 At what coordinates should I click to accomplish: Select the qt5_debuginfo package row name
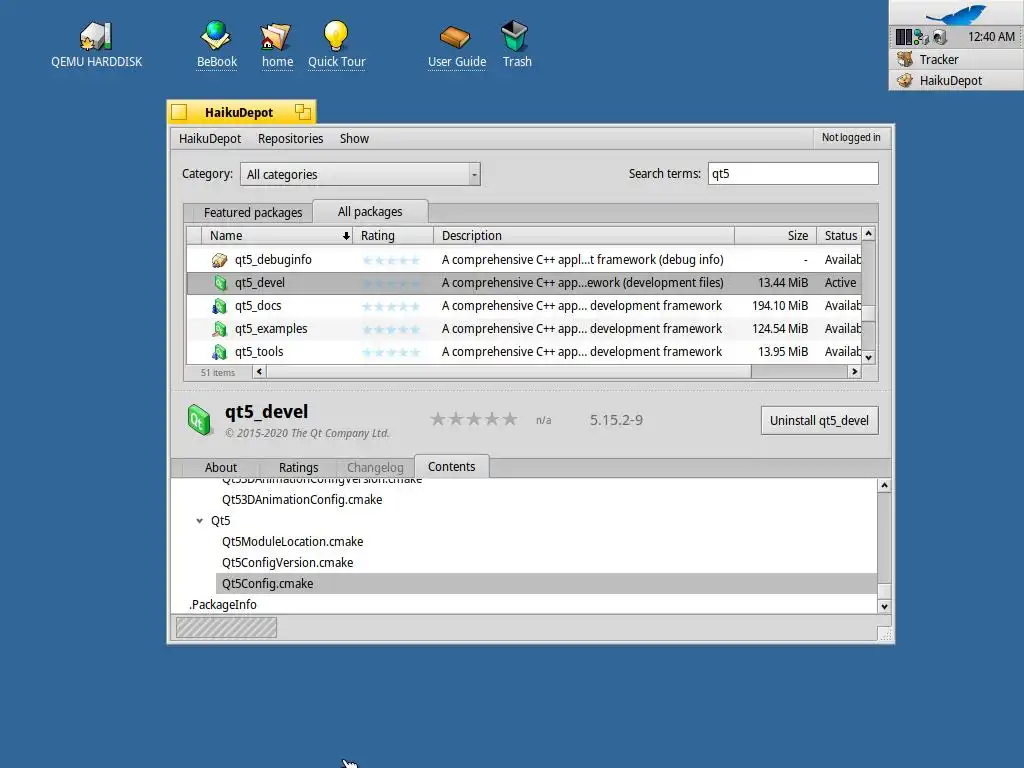point(273,260)
